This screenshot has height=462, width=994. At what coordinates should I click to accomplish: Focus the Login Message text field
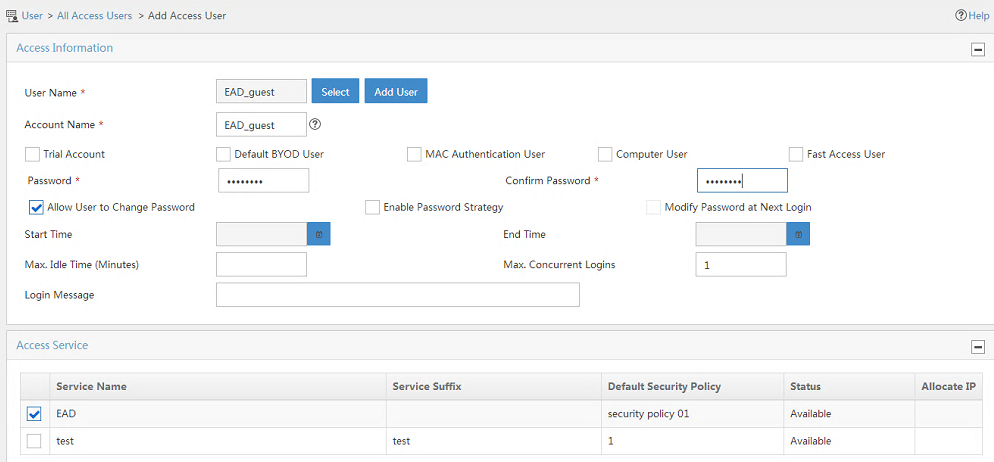point(397,295)
